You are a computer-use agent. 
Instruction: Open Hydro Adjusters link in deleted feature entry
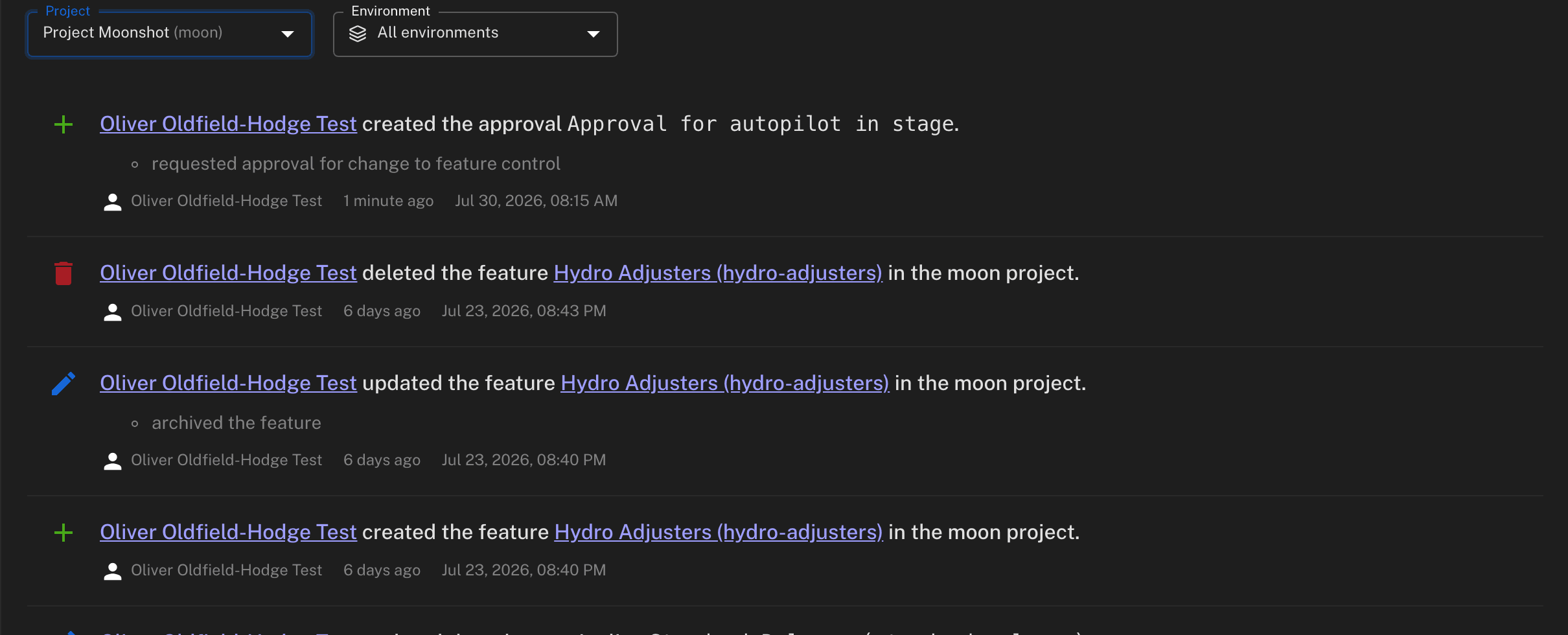[718, 273]
